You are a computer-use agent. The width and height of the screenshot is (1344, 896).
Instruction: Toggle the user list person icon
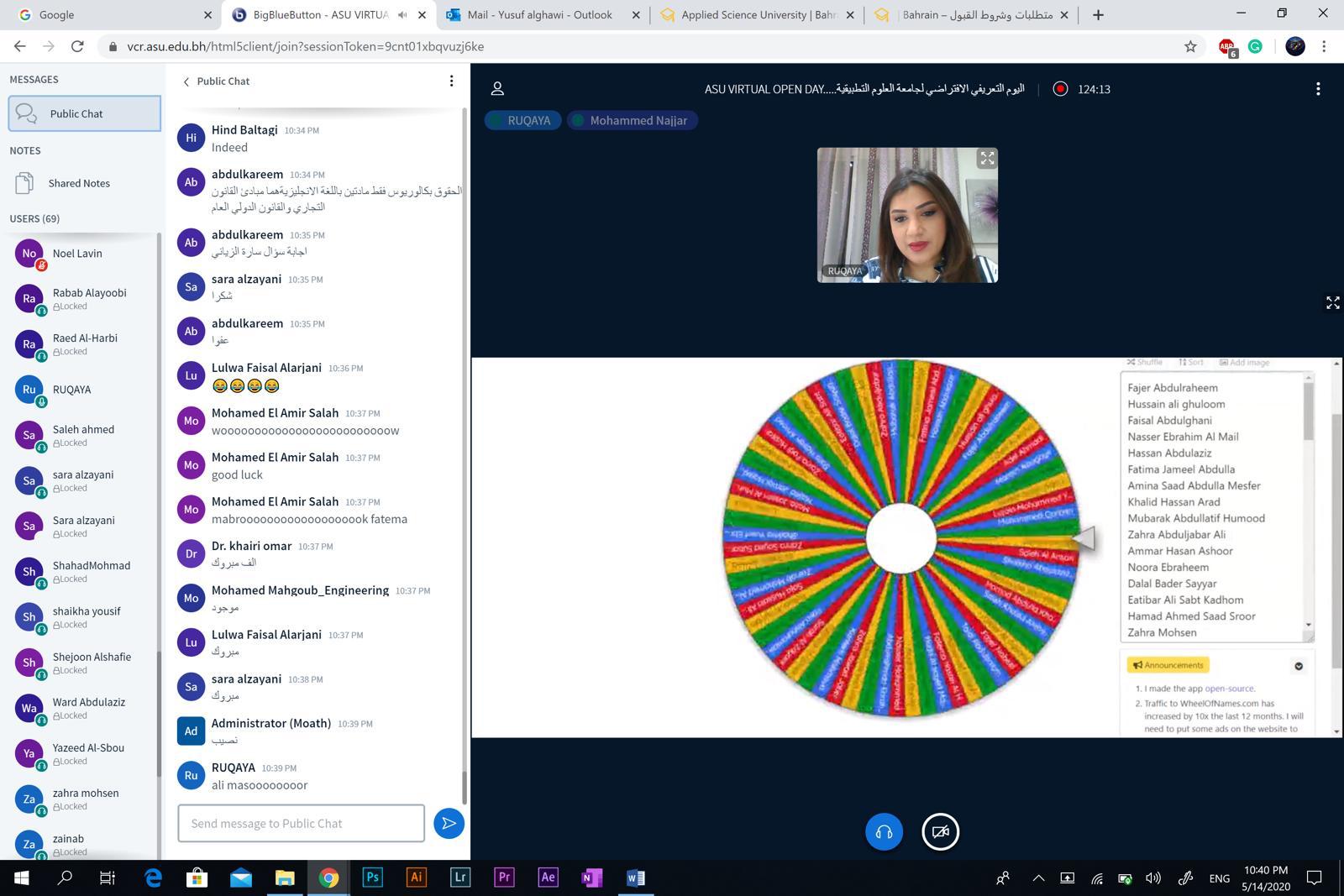[497, 88]
